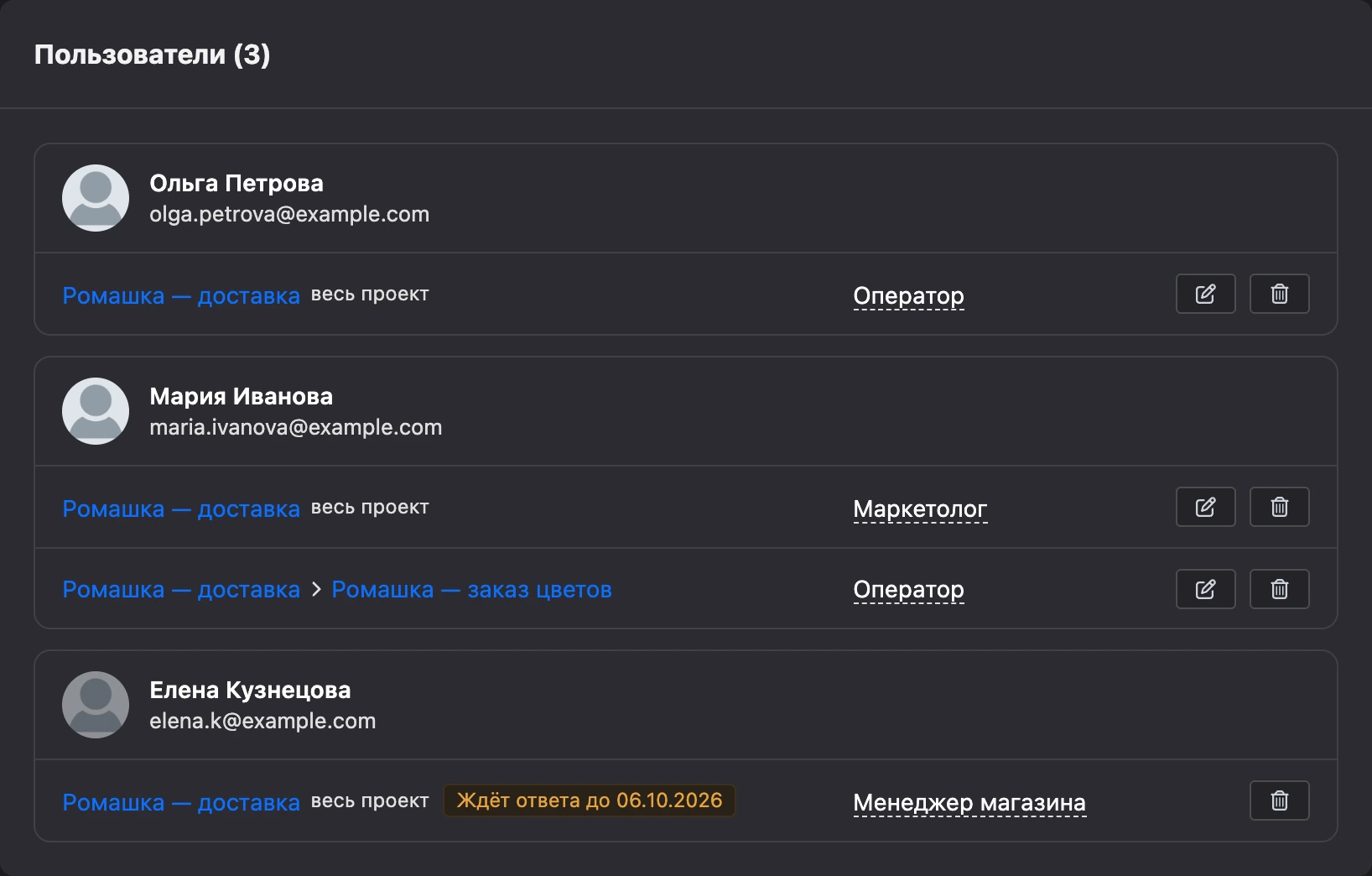The height and width of the screenshot is (876, 1372).
Task: Click Мария Иванова's avatar picture
Action: click(x=96, y=411)
